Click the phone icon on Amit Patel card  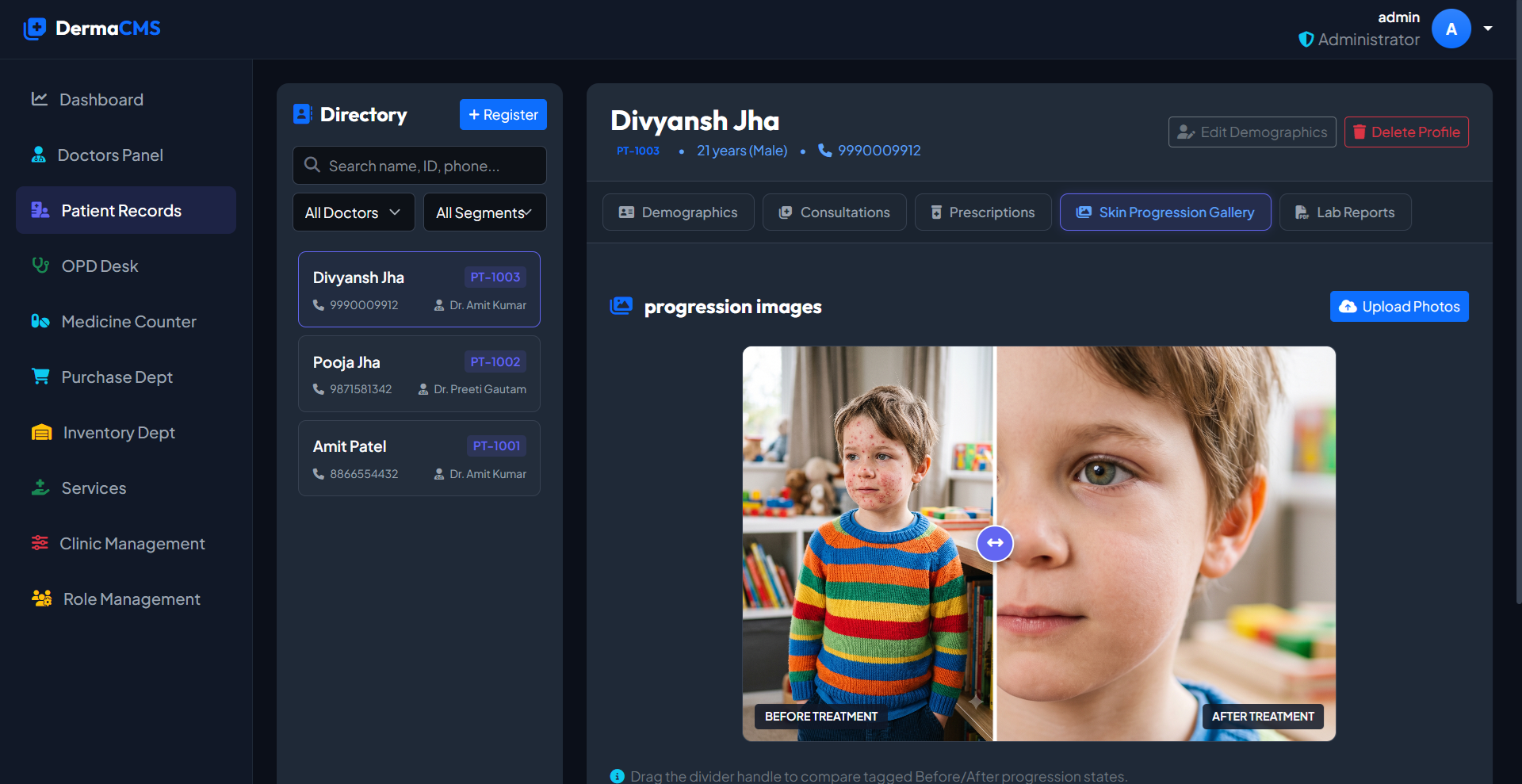coord(319,474)
